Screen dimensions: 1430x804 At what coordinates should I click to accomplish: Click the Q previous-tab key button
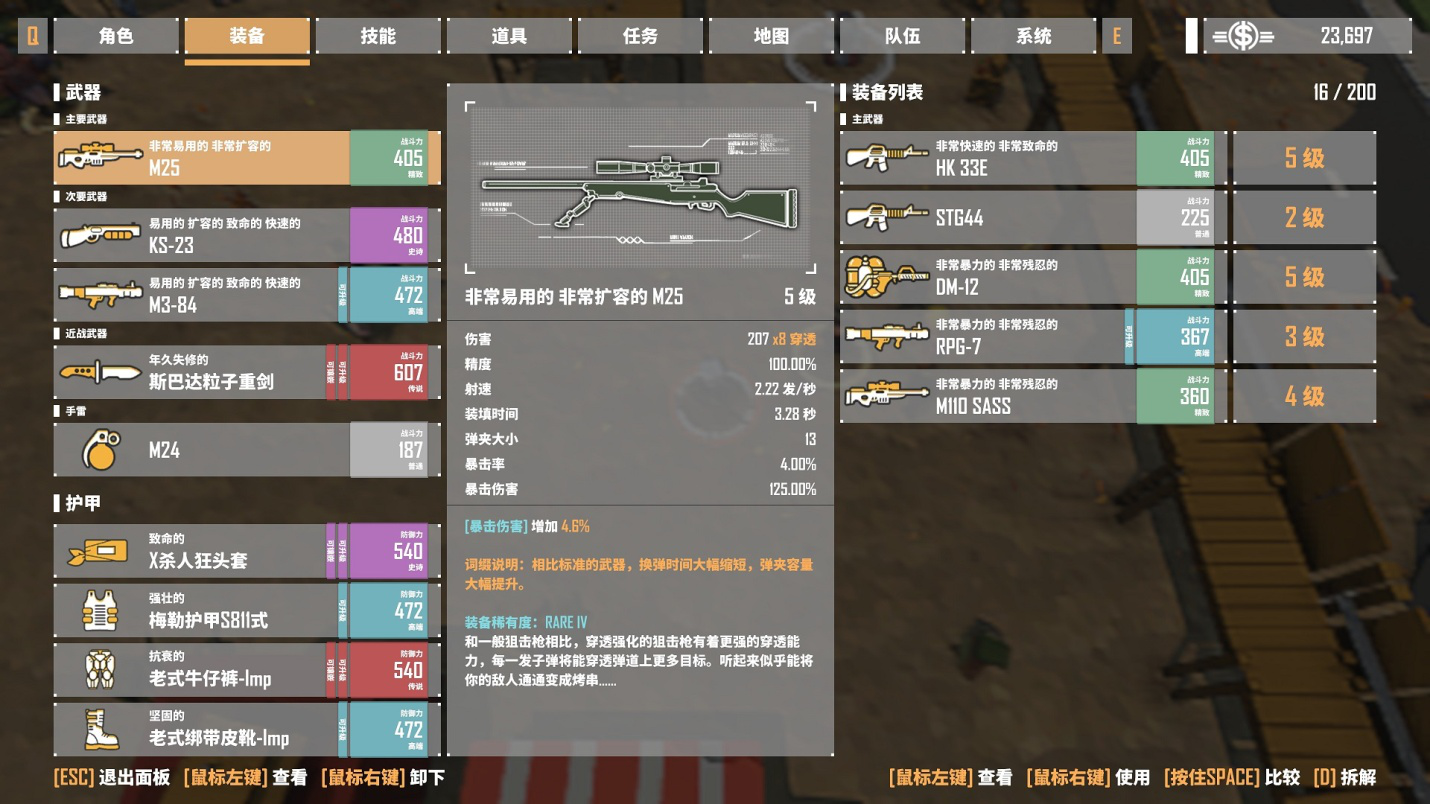[x=33, y=36]
